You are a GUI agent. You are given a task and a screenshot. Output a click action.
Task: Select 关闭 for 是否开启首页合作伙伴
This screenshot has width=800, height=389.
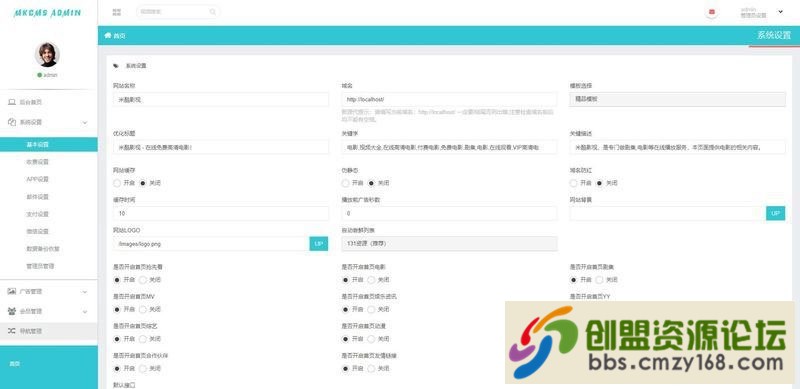(x=142, y=369)
